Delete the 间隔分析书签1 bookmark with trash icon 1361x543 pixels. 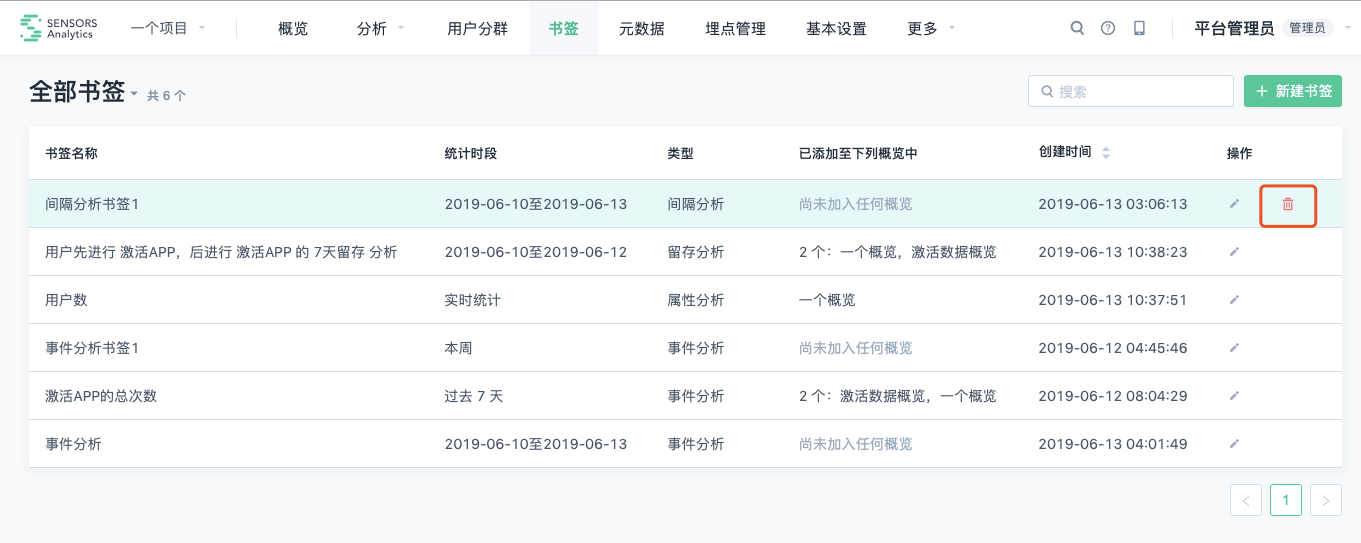coord(1288,204)
